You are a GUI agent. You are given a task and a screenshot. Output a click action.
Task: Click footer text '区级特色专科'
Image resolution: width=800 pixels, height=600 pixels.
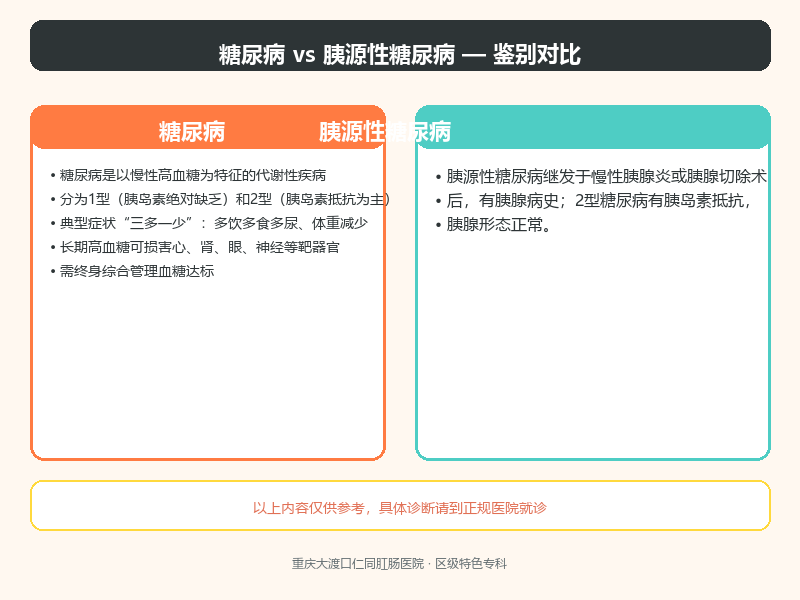pos(471,564)
